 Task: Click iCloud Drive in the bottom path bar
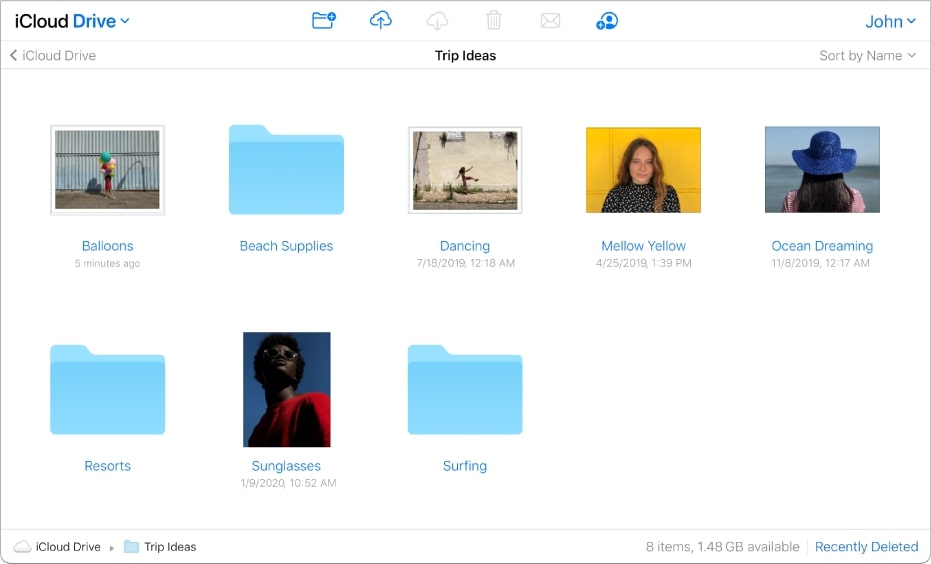[x=67, y=547]
